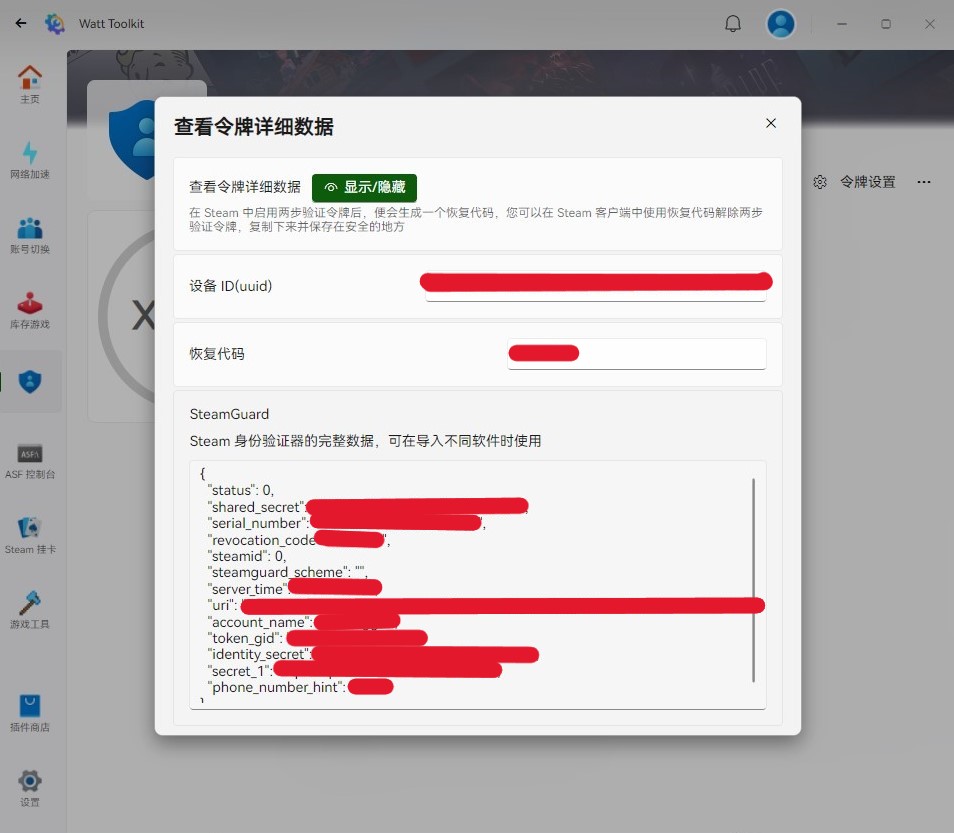954x833 pixels.
Task: Close the 查看令牌详细数据 dialog
Action: click(770, 123)
